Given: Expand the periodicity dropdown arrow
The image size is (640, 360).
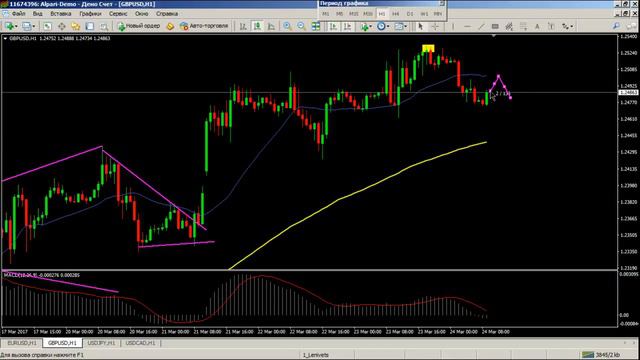Looking at the screenshot, I should 388,26.
